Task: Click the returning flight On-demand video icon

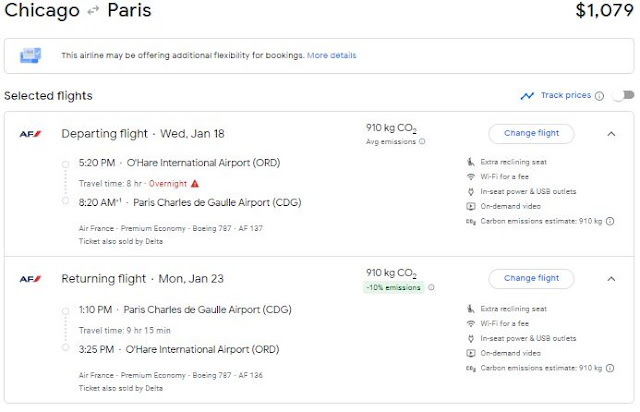Action: click(x=470, y=354)
